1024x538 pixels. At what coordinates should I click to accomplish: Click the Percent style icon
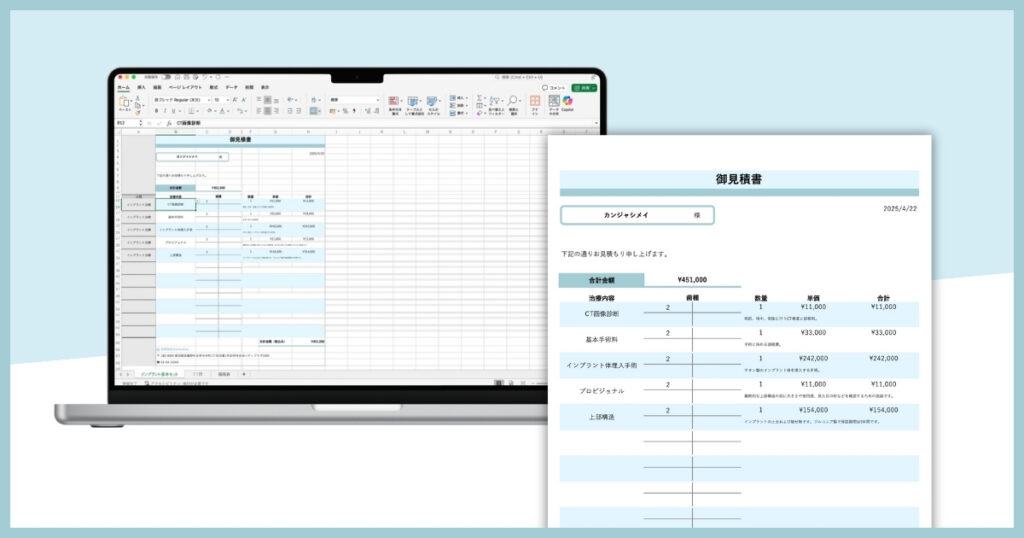pos(345,111)
